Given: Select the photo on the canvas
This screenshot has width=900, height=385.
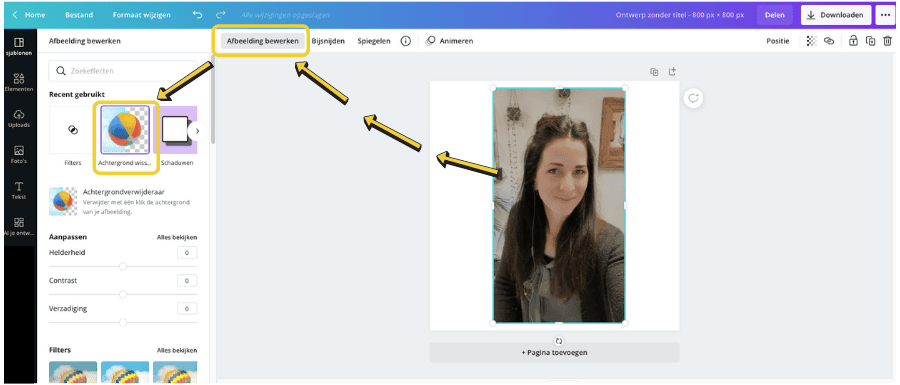Looking at the screenshot, I should click(x=558, y=205).
